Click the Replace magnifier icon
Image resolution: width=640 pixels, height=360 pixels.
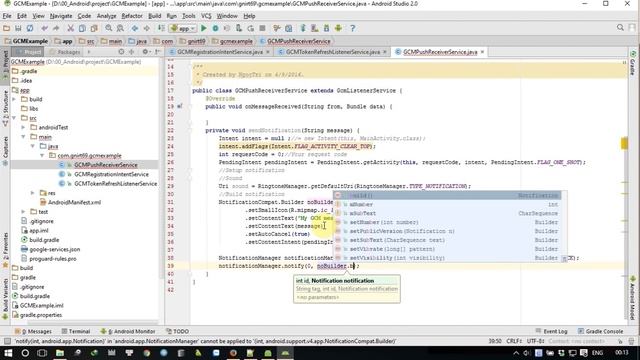(120, 28)
